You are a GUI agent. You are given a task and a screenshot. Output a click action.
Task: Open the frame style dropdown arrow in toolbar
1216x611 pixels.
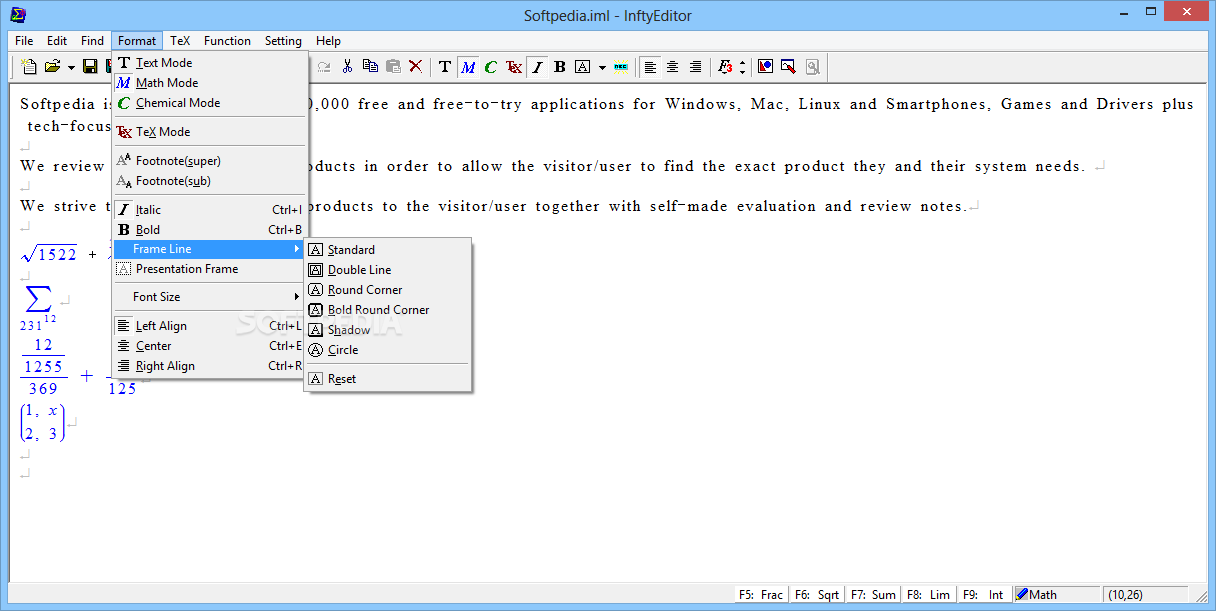coord(602,67)
